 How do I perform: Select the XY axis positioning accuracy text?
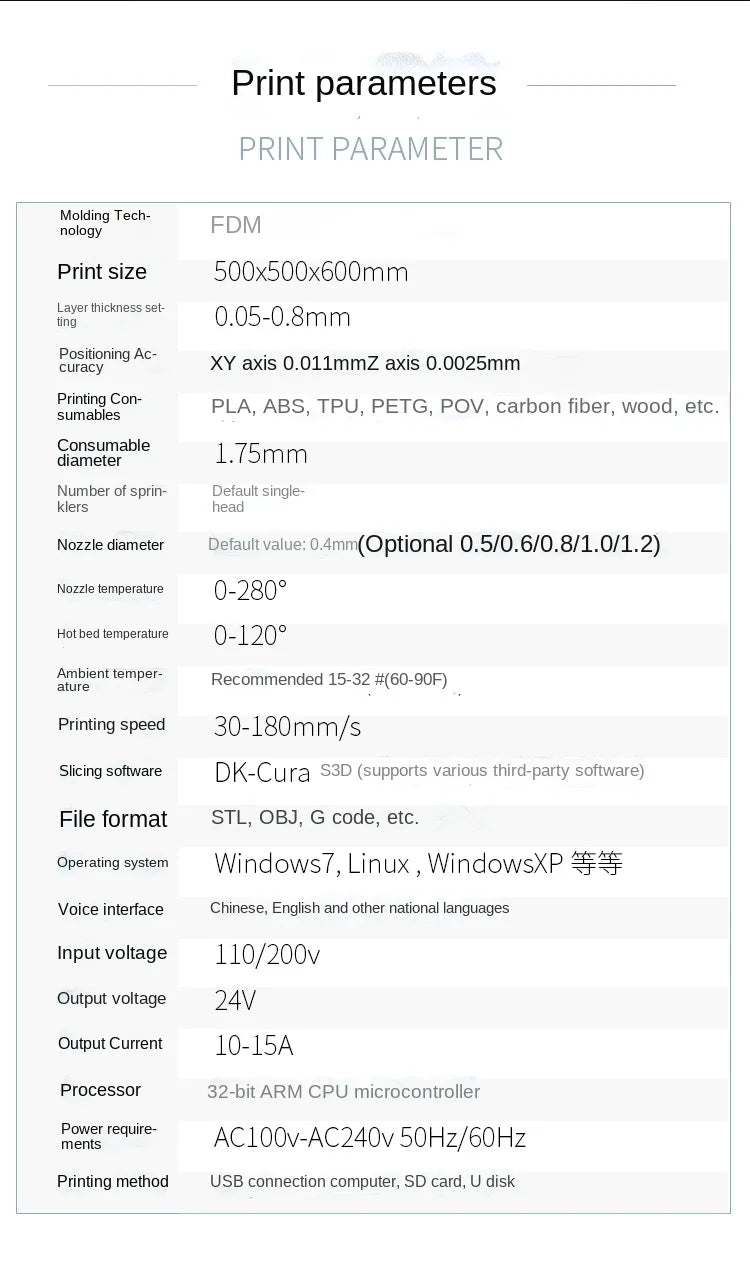[365, 363]
